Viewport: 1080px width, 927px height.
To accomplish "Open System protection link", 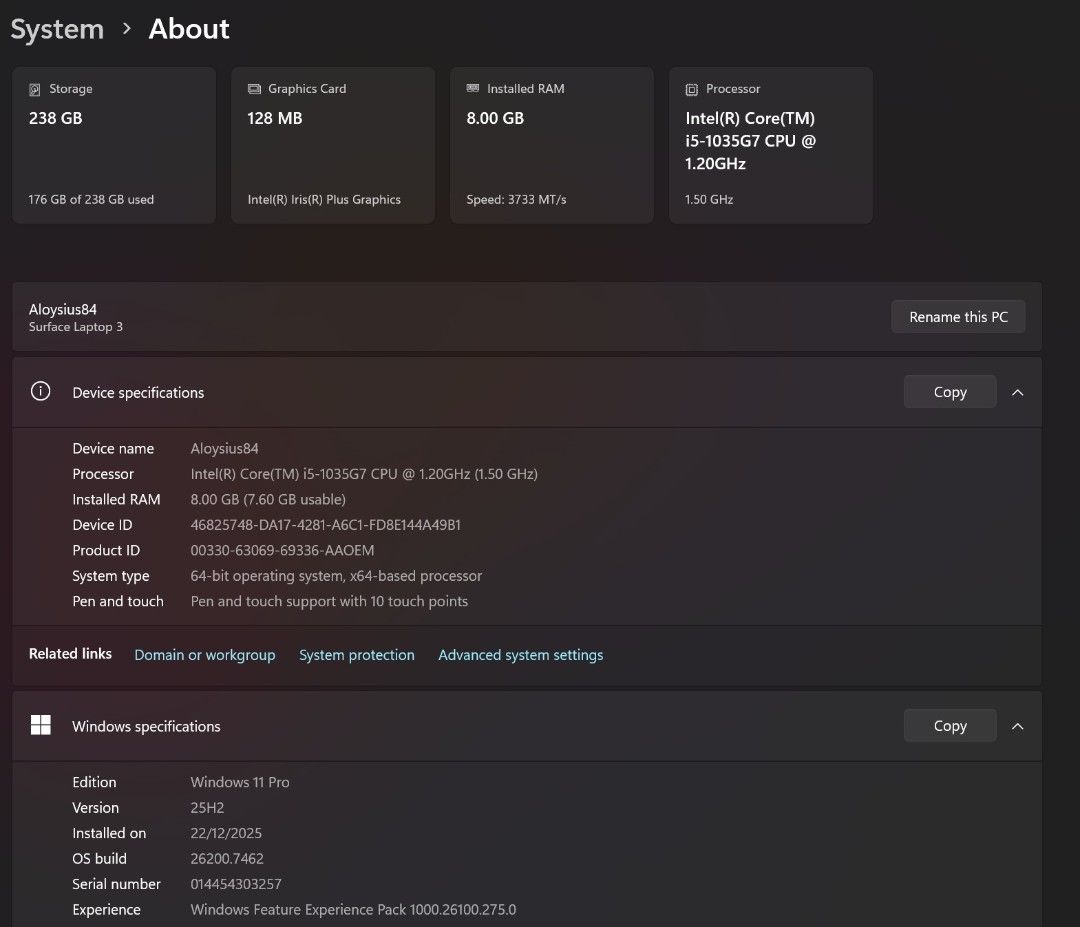I will click(x=357, y=655).
